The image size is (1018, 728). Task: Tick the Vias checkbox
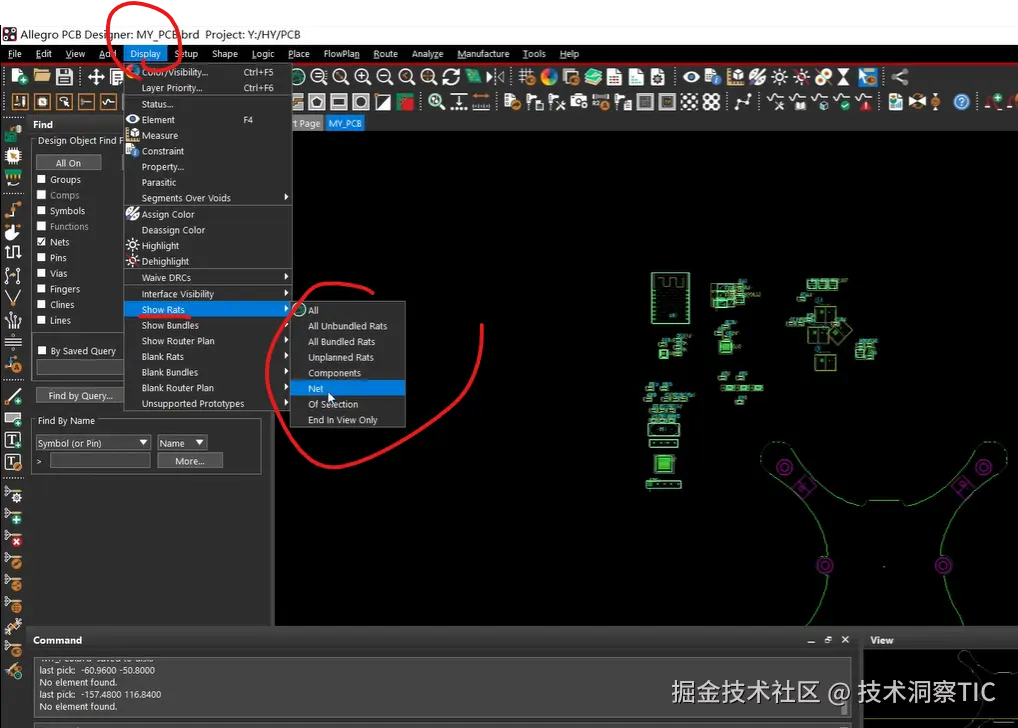42,273
